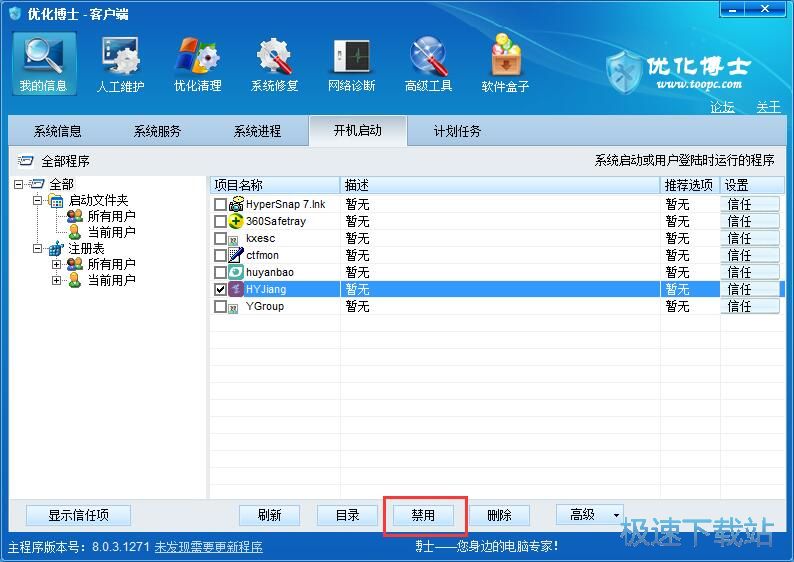
Task: Collapse the 启动文件夹 tree node
Action: pos(37,200)
